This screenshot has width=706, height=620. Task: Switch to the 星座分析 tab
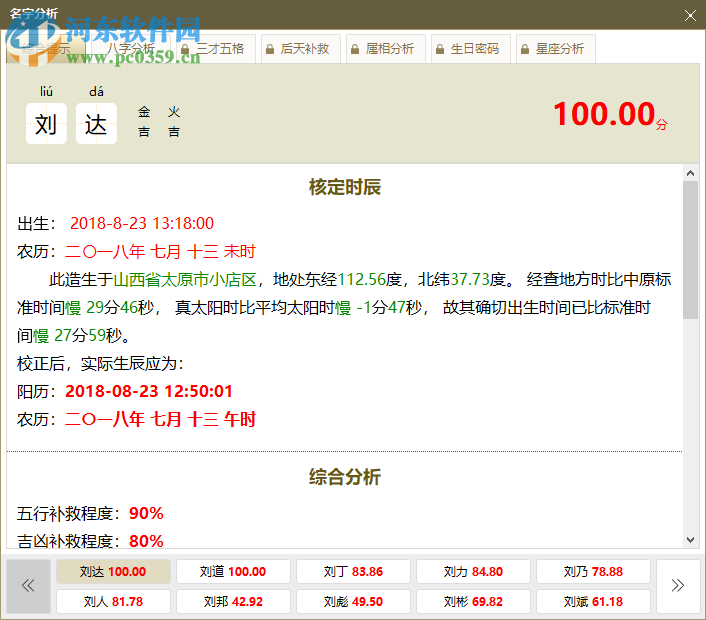556,49
